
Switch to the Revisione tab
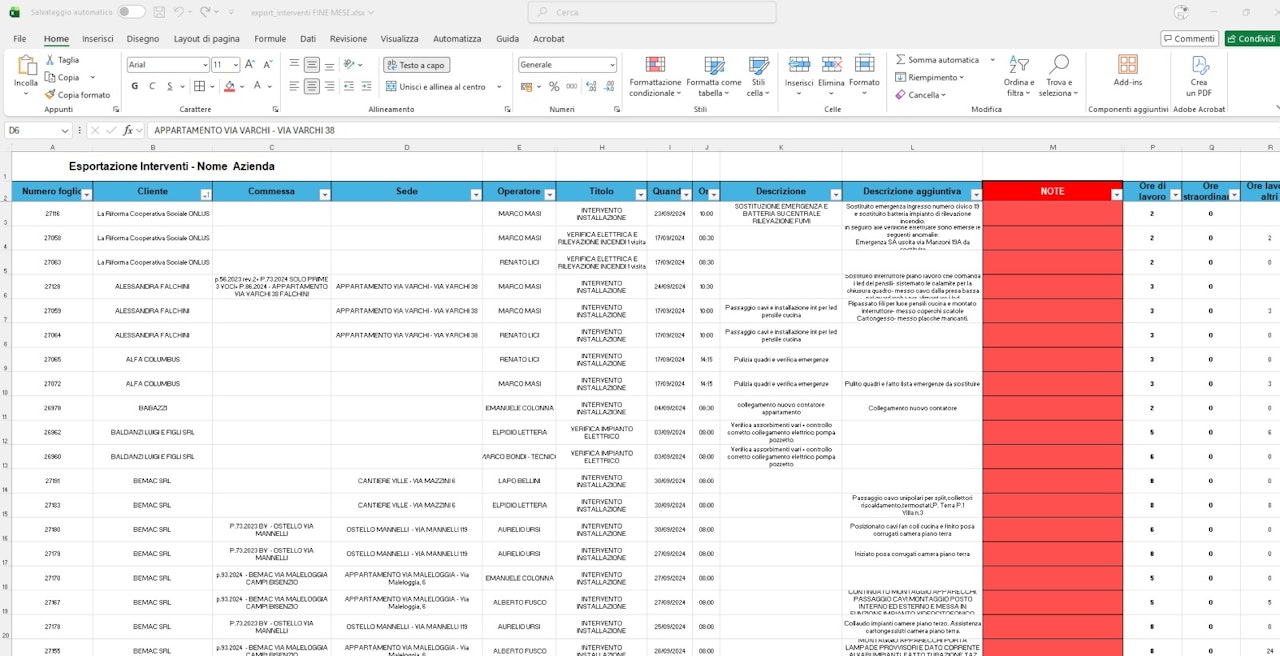pyautogui.click(x=348, y=38)
